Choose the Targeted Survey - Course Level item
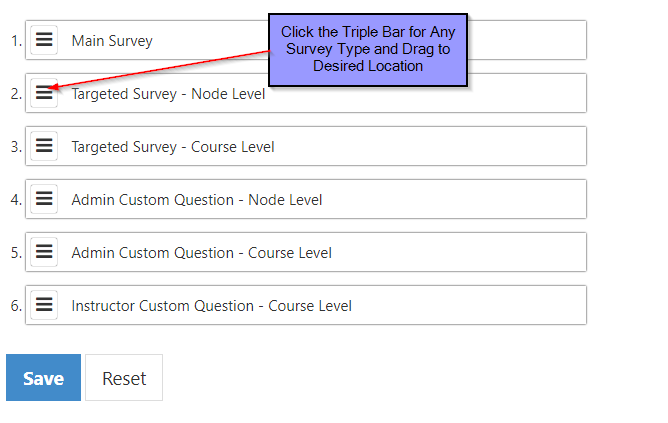This screenshot has height=423, width=668. 172,147
